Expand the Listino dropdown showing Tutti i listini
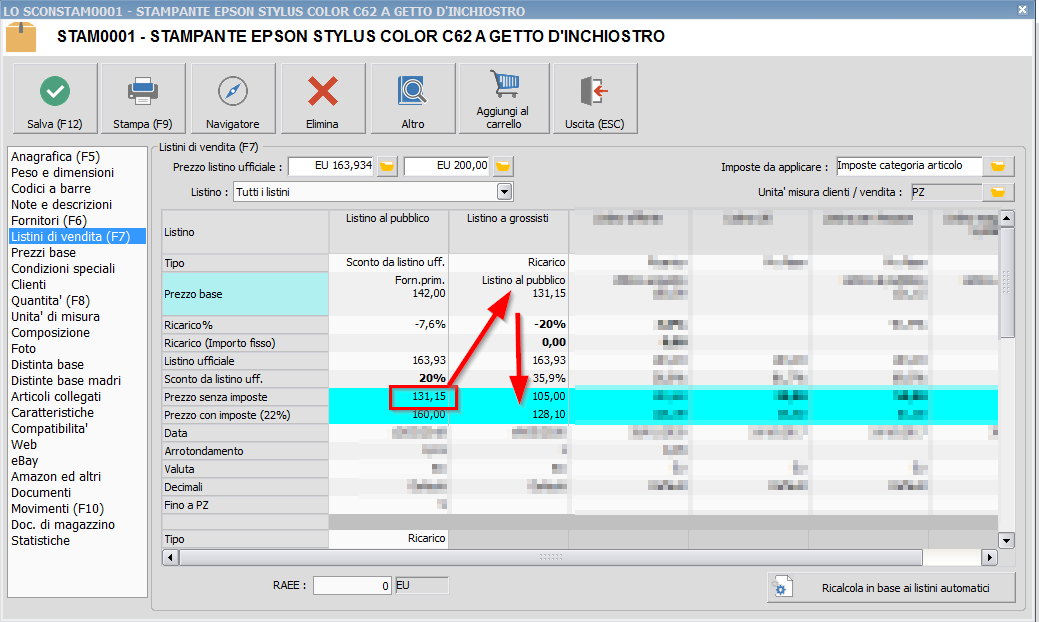This screenshot has width=1039, height=622. click(504, 192)
